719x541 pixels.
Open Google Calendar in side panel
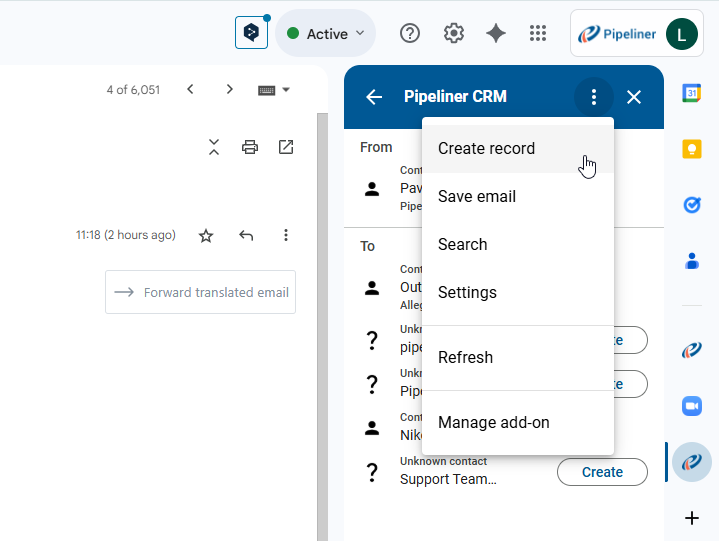tap(691, 93)
